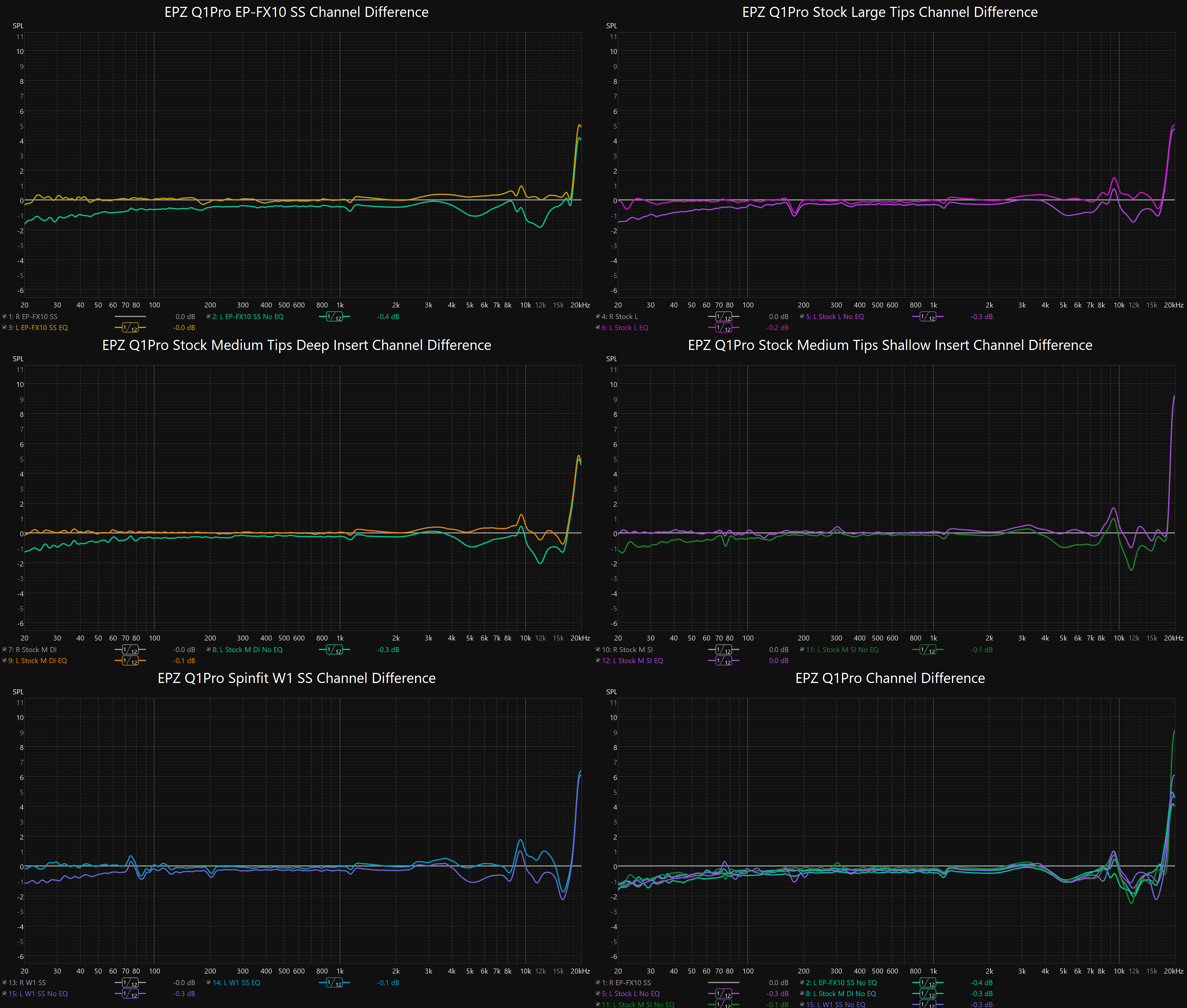Click the 1/12 smoothing icon for 4: R Stock L
The image size is (1187, 1008).
click(724, 317)
